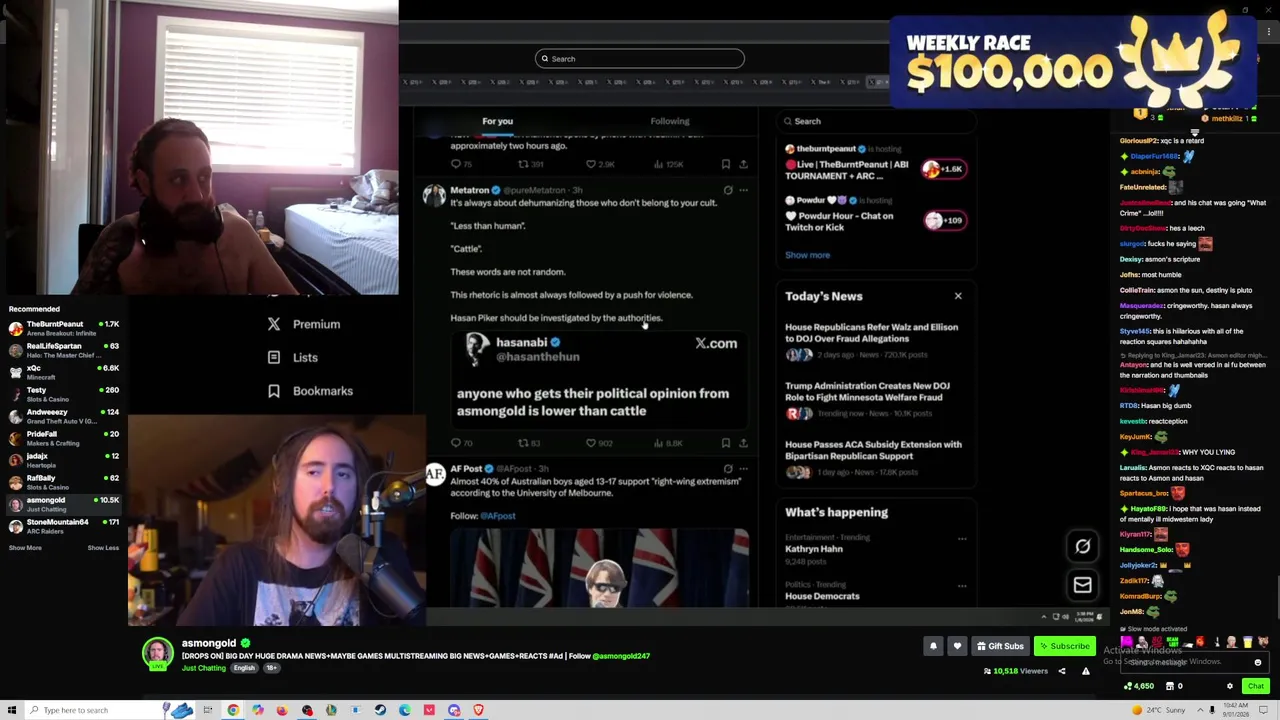Open Steam from the Windows taskbar
This screenshot has width=1280, height=720.
(380, 710)
